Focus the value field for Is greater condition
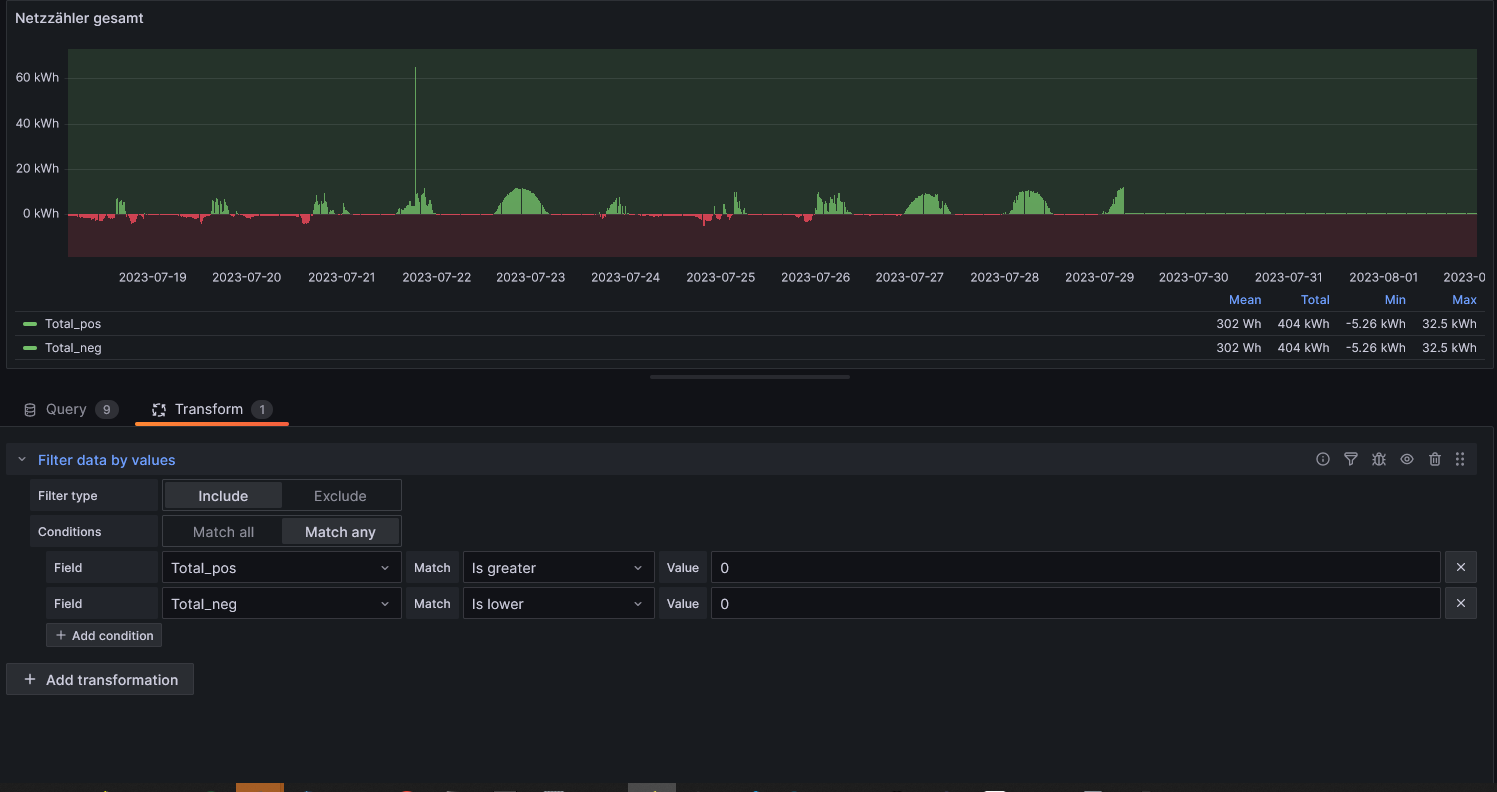 click(1075, 568)
